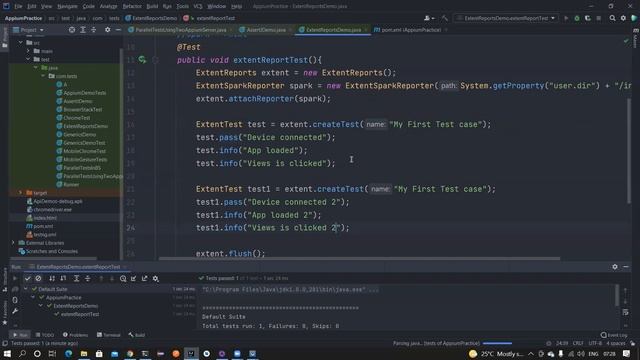The height and width of the screenshot is (360, 640).
Task: Click the Debug bug icon in main toolbar
Action: click(x=577, y=18)
